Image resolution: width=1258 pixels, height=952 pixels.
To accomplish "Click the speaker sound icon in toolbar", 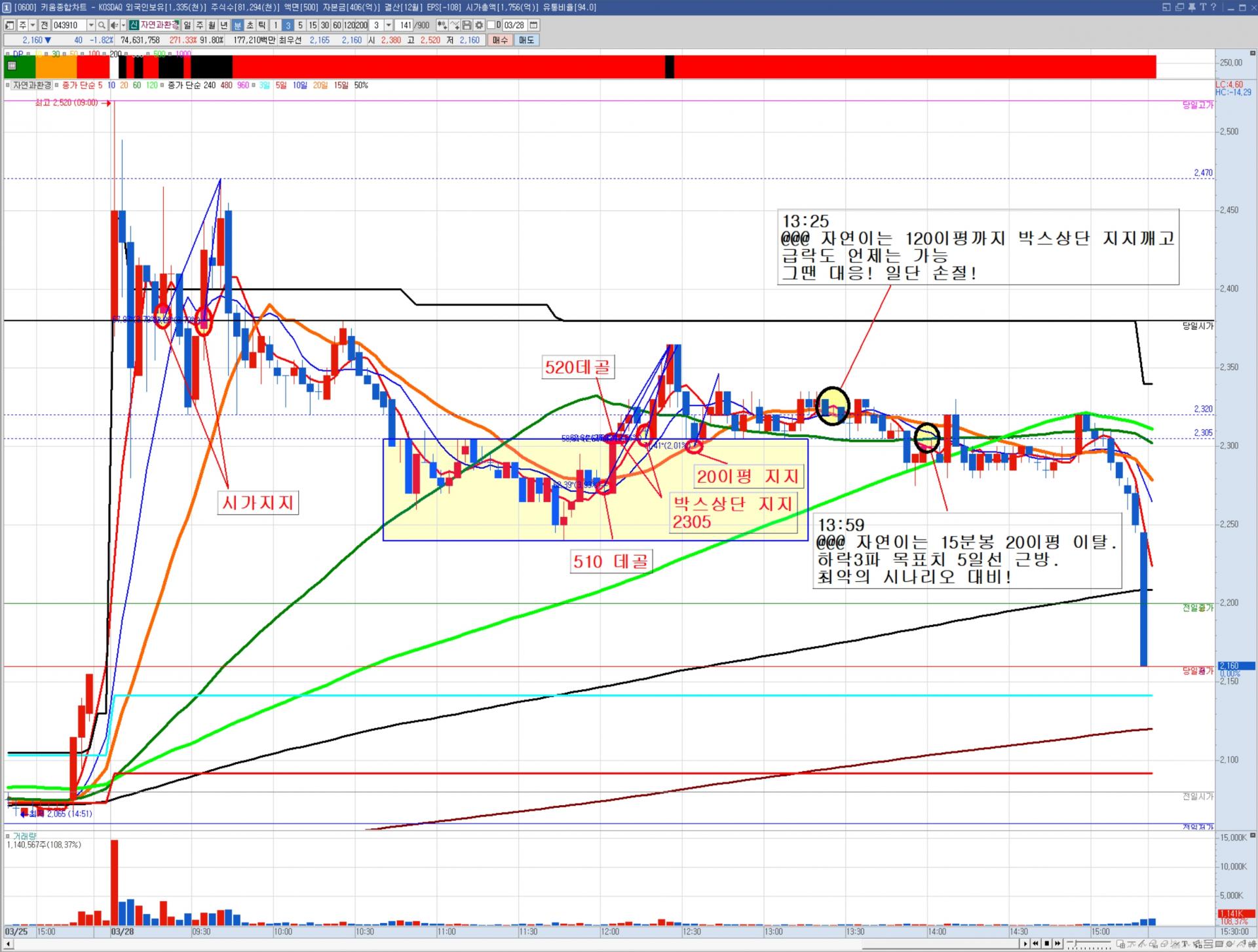I will (114, 26).
